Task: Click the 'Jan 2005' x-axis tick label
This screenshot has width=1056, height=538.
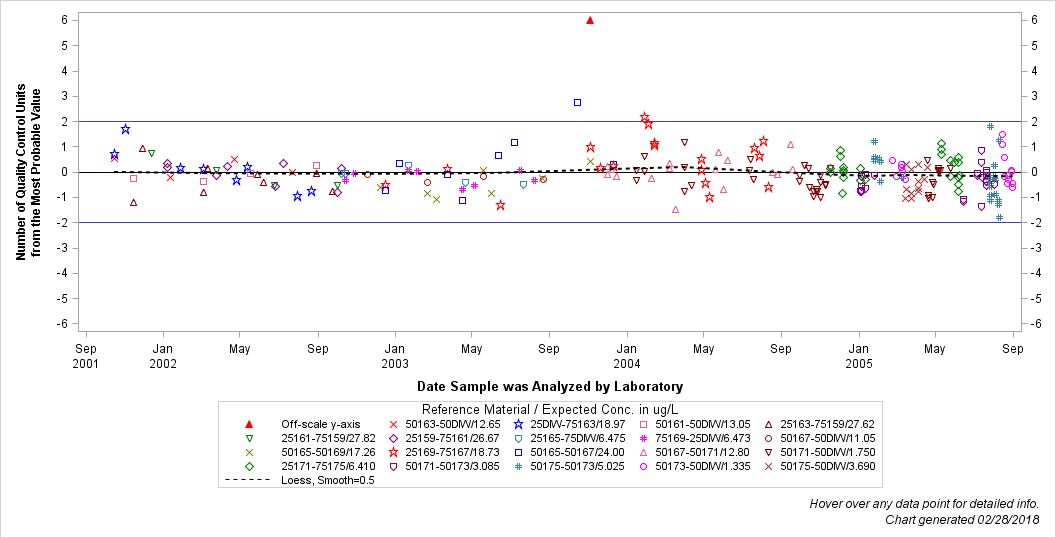Action: tap(859, 355)
